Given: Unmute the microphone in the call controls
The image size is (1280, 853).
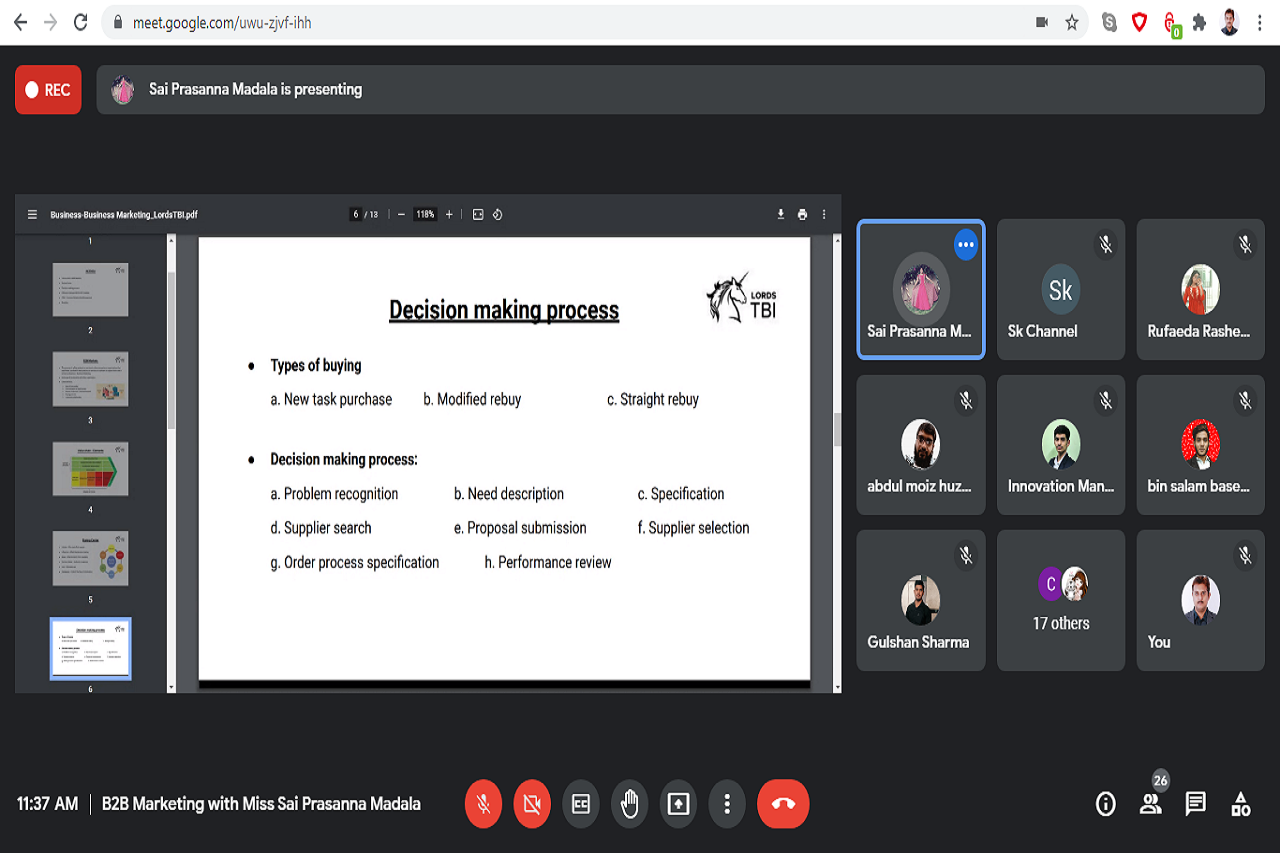Looking at the screenshot, I should tap(483, 804).
